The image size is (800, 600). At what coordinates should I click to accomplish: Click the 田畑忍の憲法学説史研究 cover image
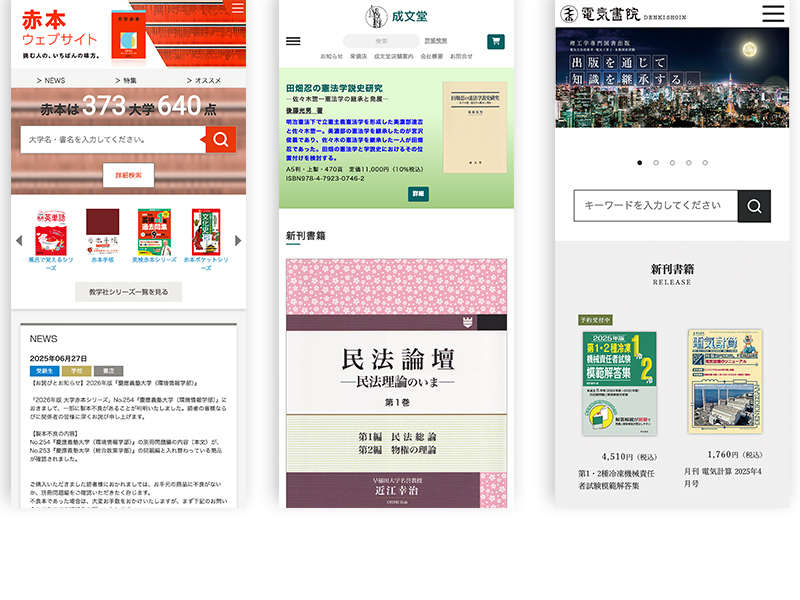[475, 128]
